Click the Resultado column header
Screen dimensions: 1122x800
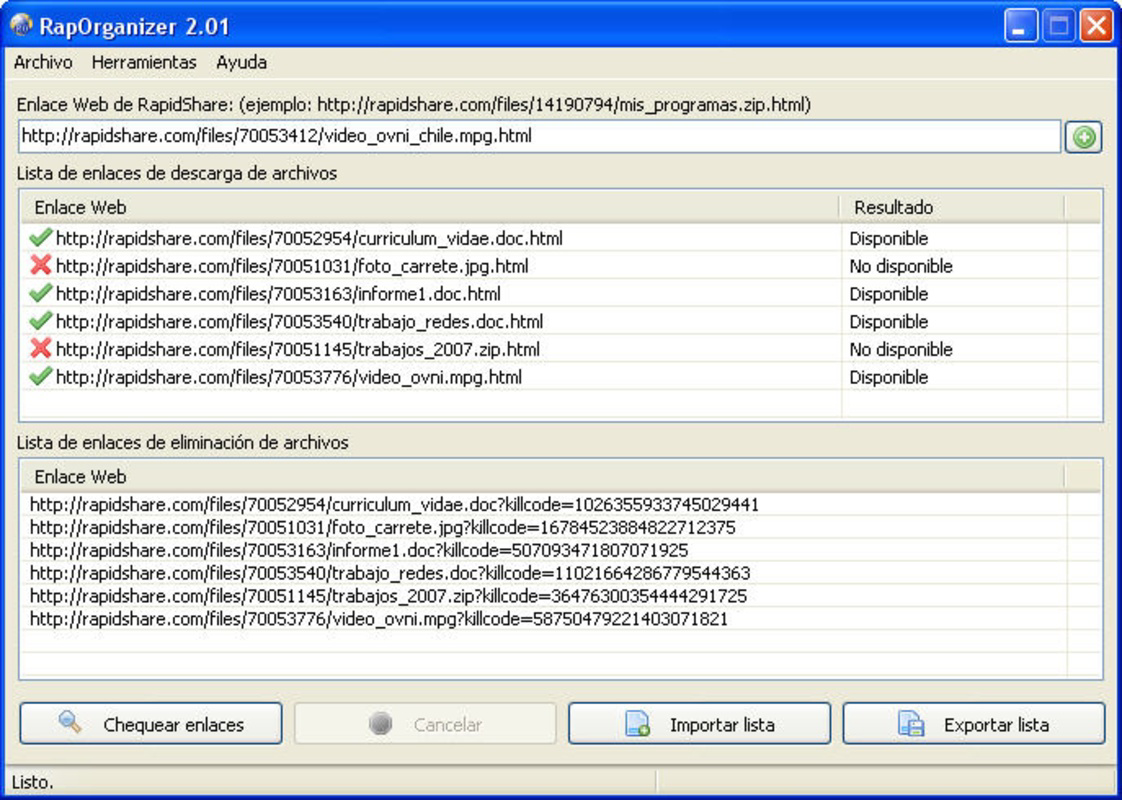pos(952,208)
